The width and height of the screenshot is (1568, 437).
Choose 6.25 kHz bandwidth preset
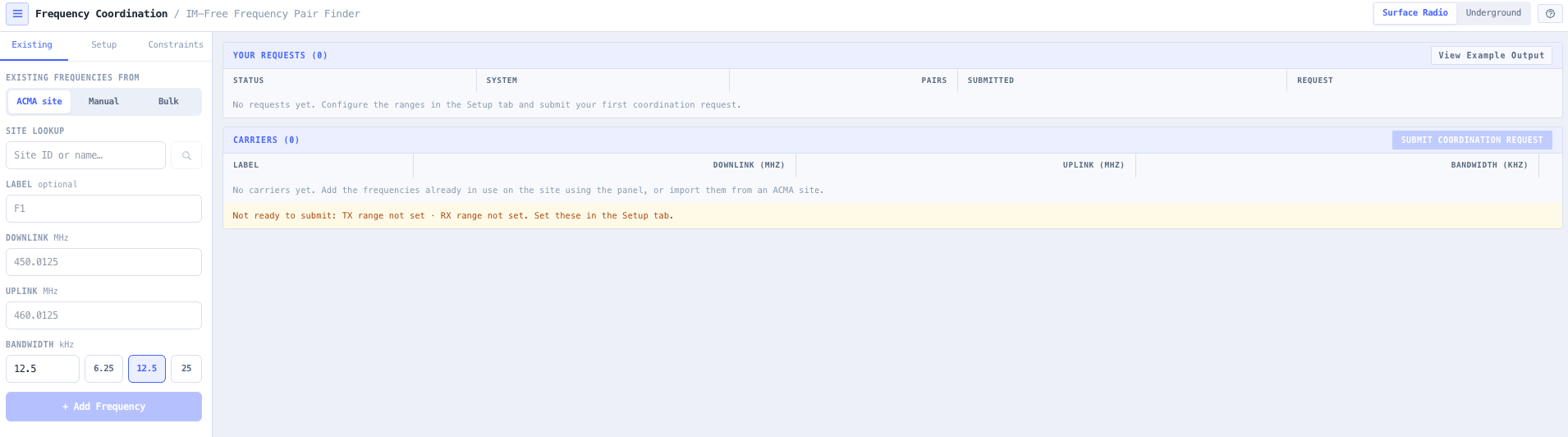(103, 369)
